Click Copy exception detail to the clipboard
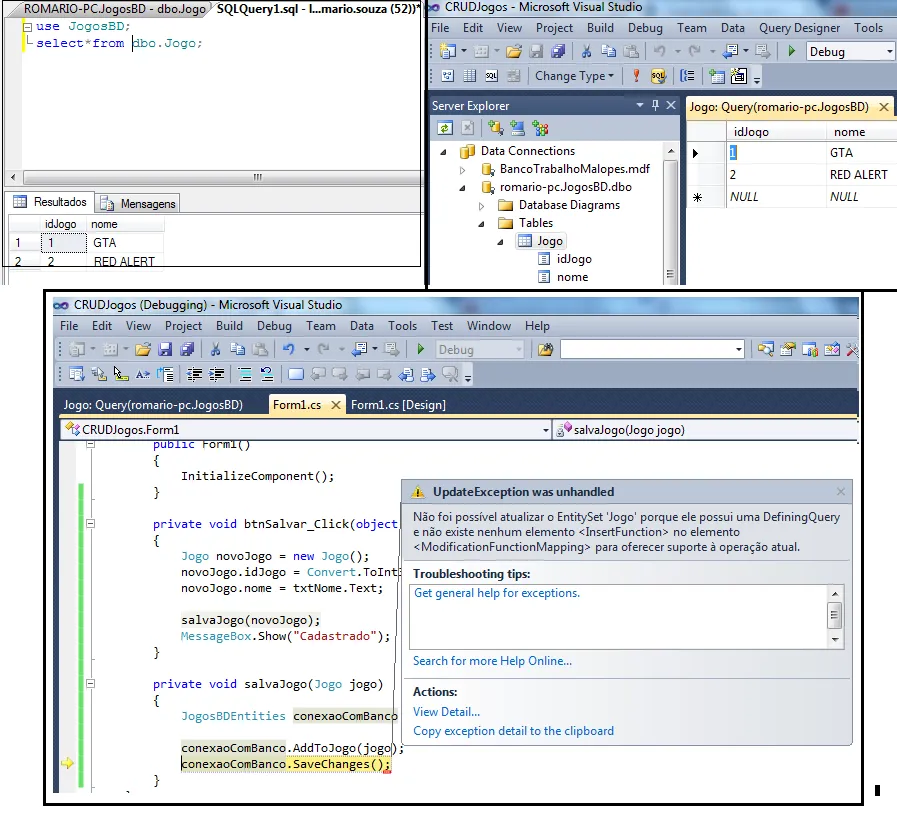Viewport: 897px width, 815px height. pos(513,731)
